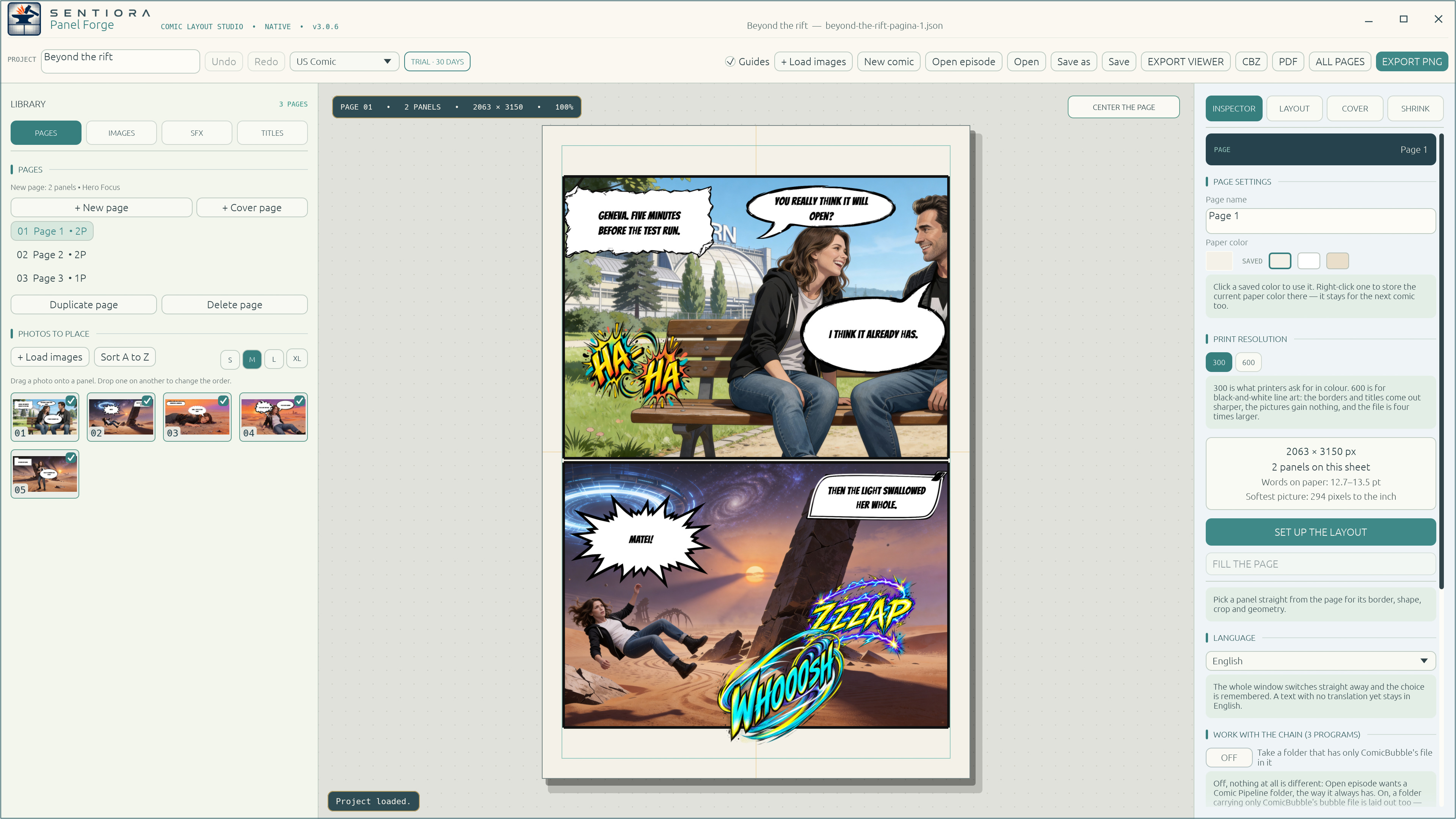Select photo thumbnail 04

(x=273, y=417)
